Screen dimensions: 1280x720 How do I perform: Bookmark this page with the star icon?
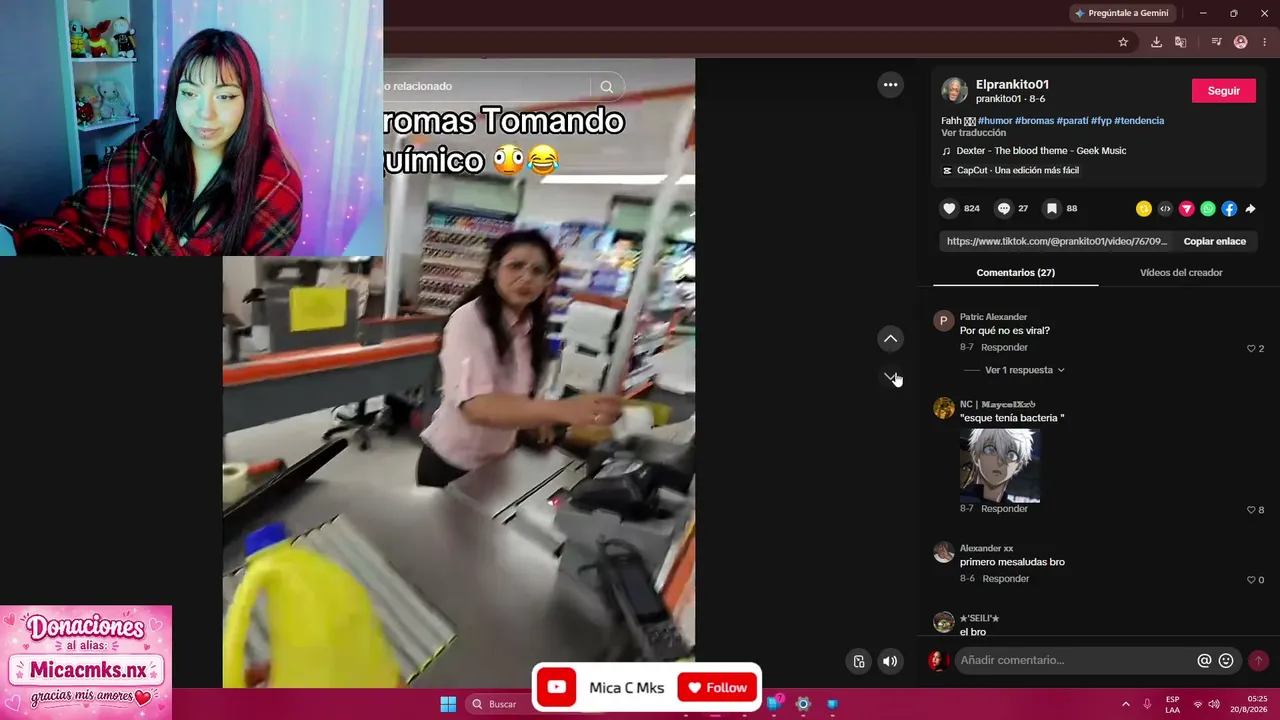[1123, 42]
